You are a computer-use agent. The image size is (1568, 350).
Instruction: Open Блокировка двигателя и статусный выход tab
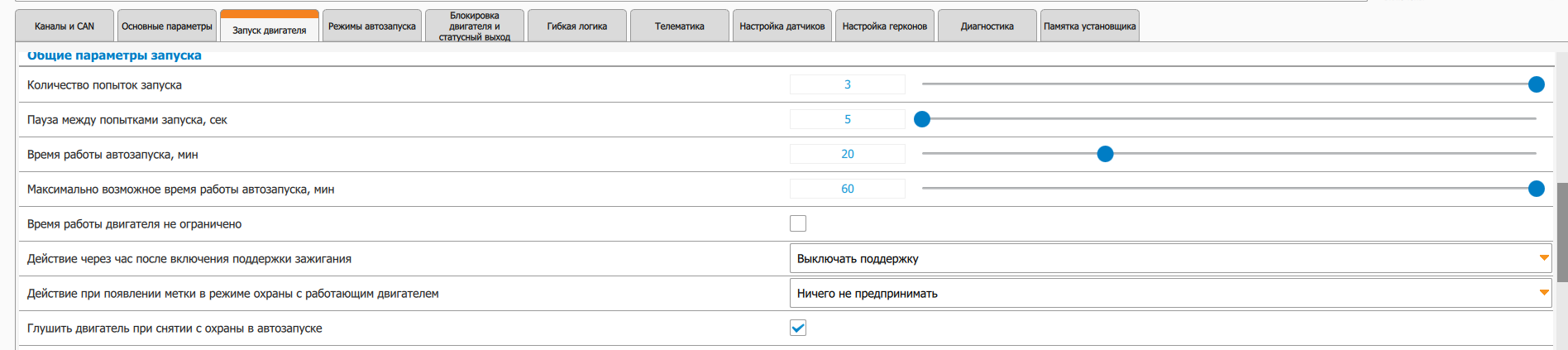coord(475,26)
